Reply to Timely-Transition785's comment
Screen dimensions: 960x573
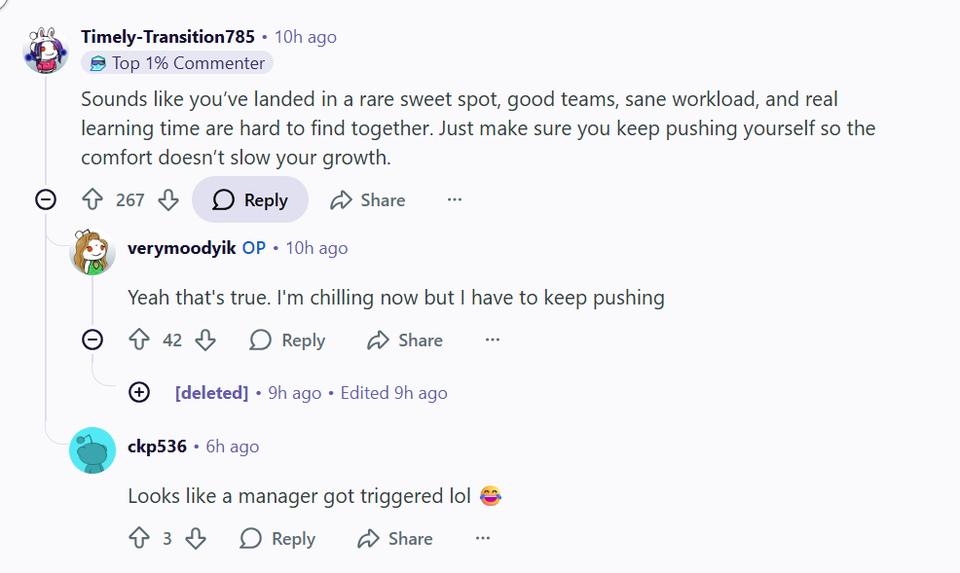(x=250, y=200)
